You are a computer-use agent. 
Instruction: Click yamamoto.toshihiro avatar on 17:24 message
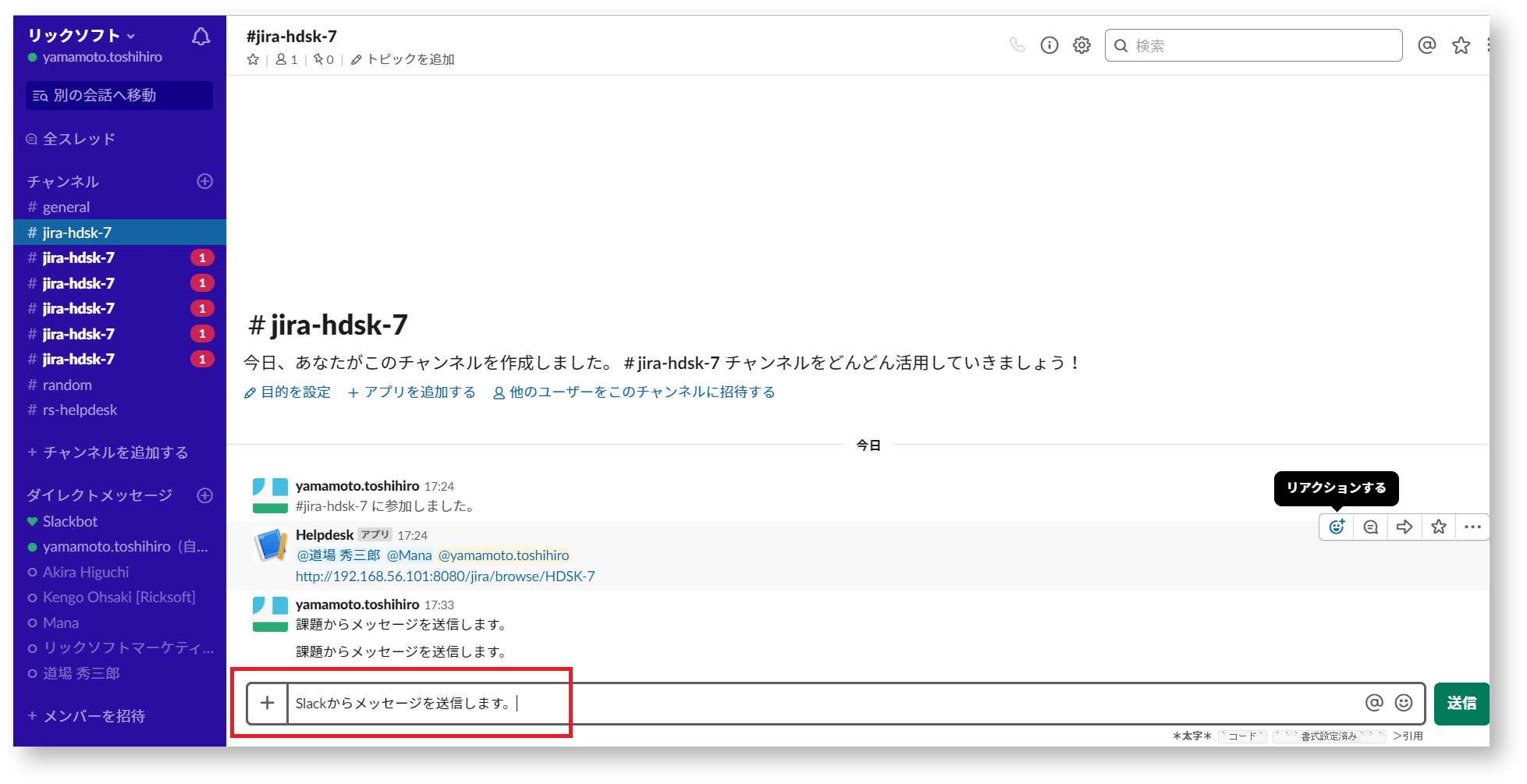(270, 495)
